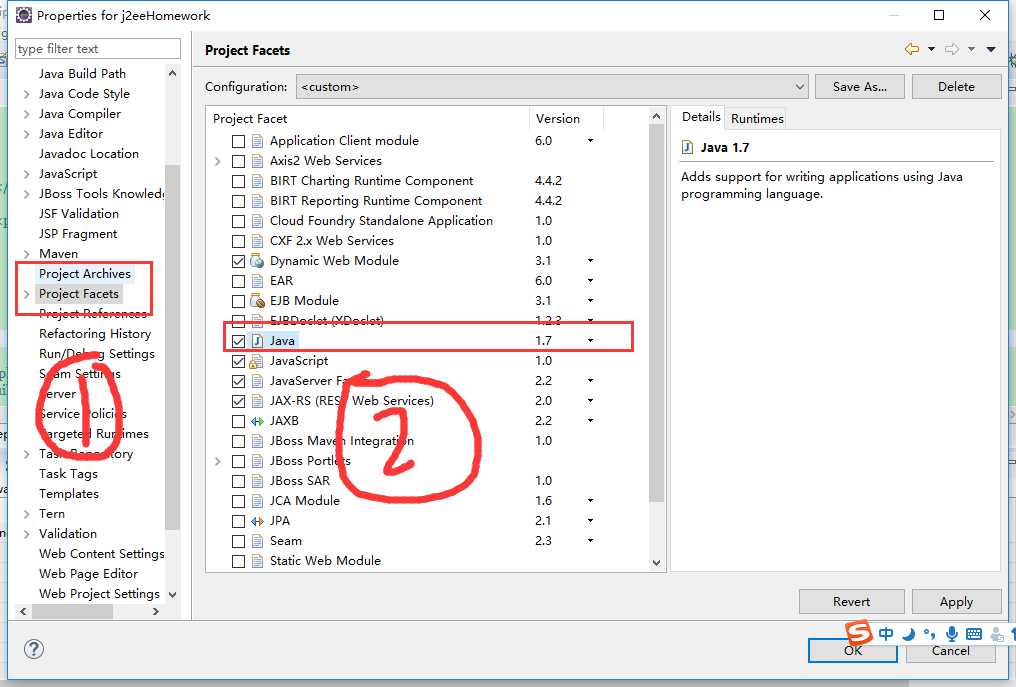1016x687 pixels.
Task: Click the BIRT Charting Runtime Component icon
Action: coord(257,181)
